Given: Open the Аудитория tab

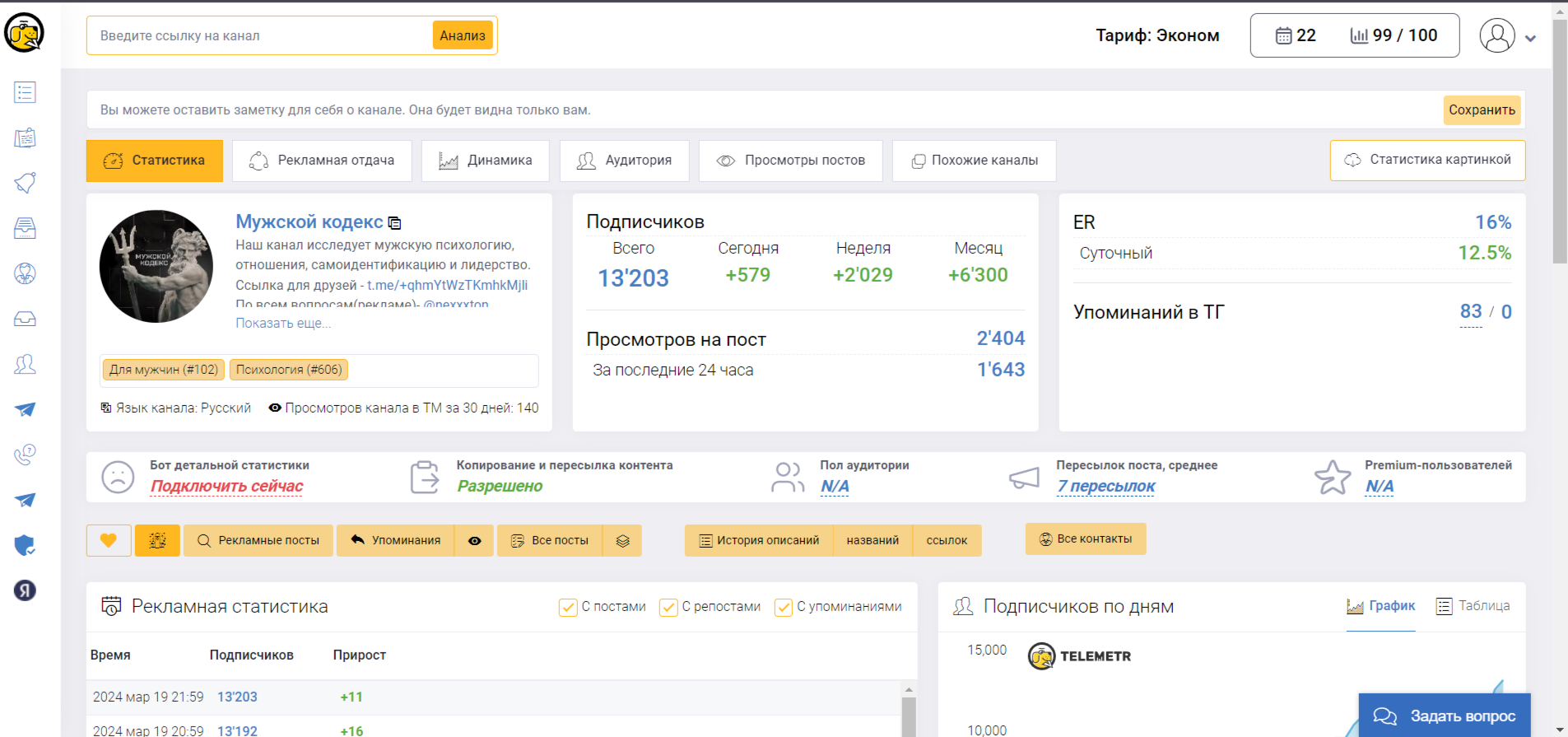Looking at the screenshot, I should (x=624, y=161).
